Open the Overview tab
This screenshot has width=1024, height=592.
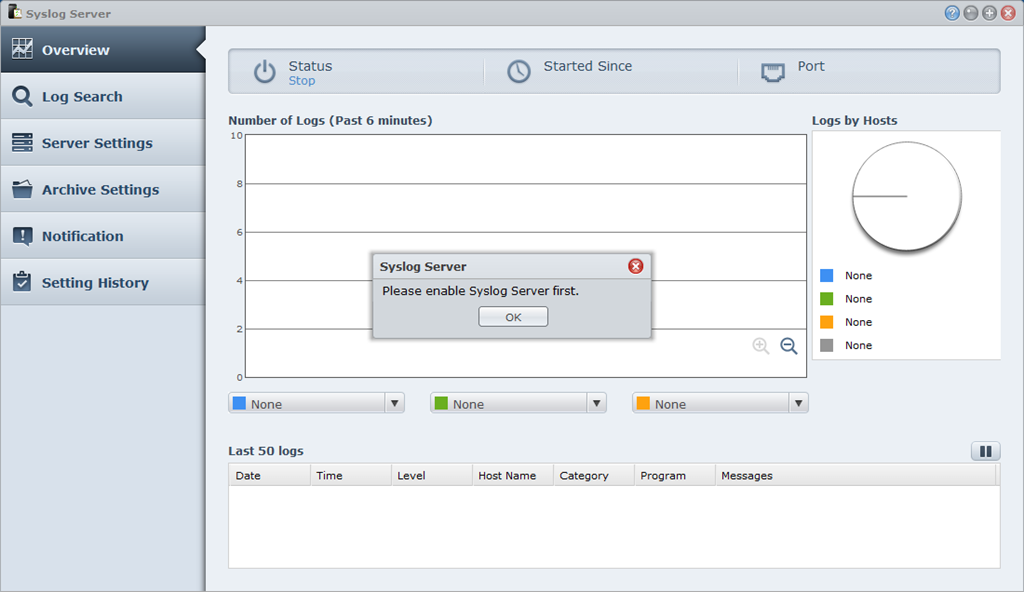click(x=101, y=50)
